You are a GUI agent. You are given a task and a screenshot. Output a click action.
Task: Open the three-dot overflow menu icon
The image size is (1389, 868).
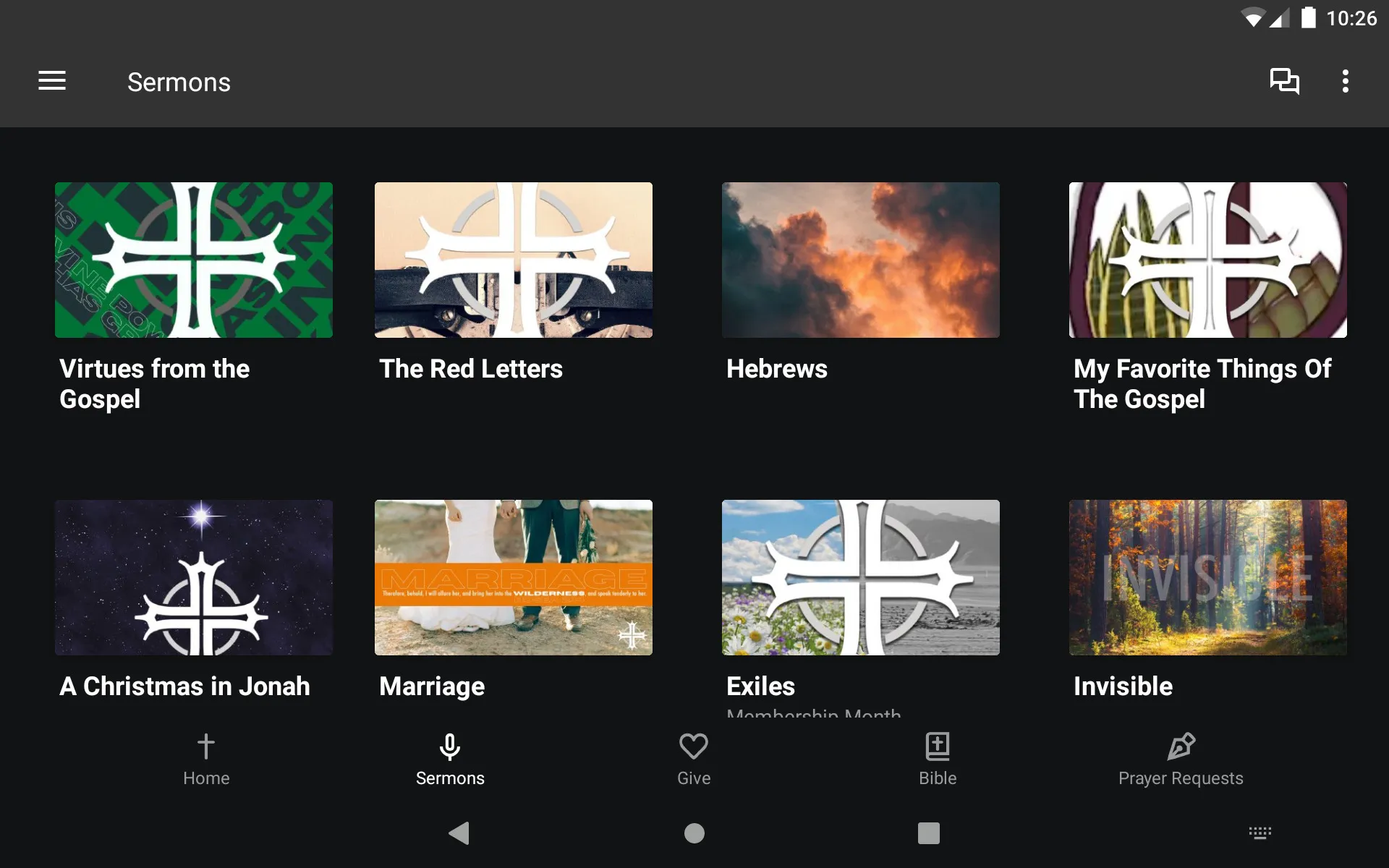tap(1346, 81)
